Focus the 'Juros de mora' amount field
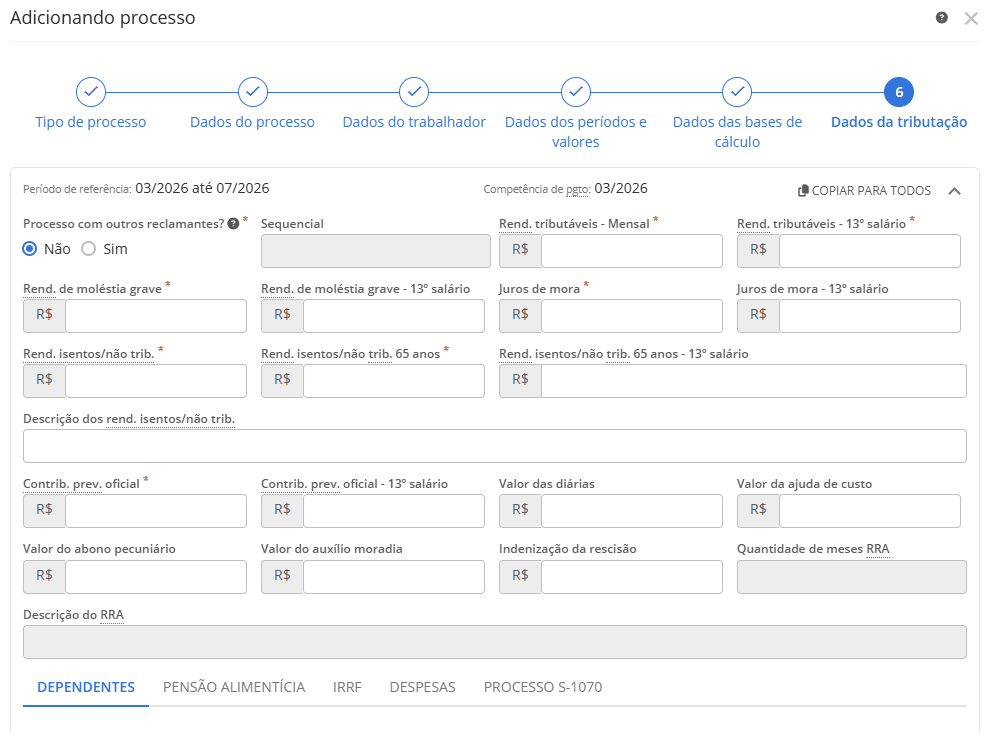The image size is (987, 732). tap(631, 316)
